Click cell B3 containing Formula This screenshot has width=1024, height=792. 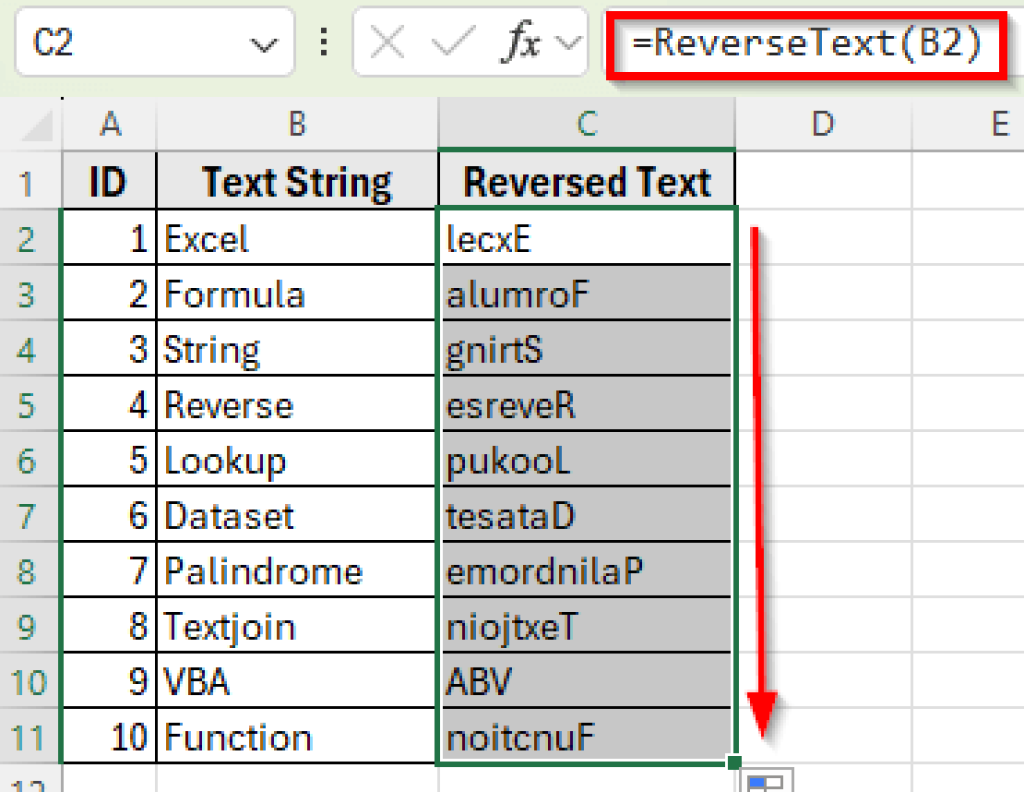click(296, 293)
